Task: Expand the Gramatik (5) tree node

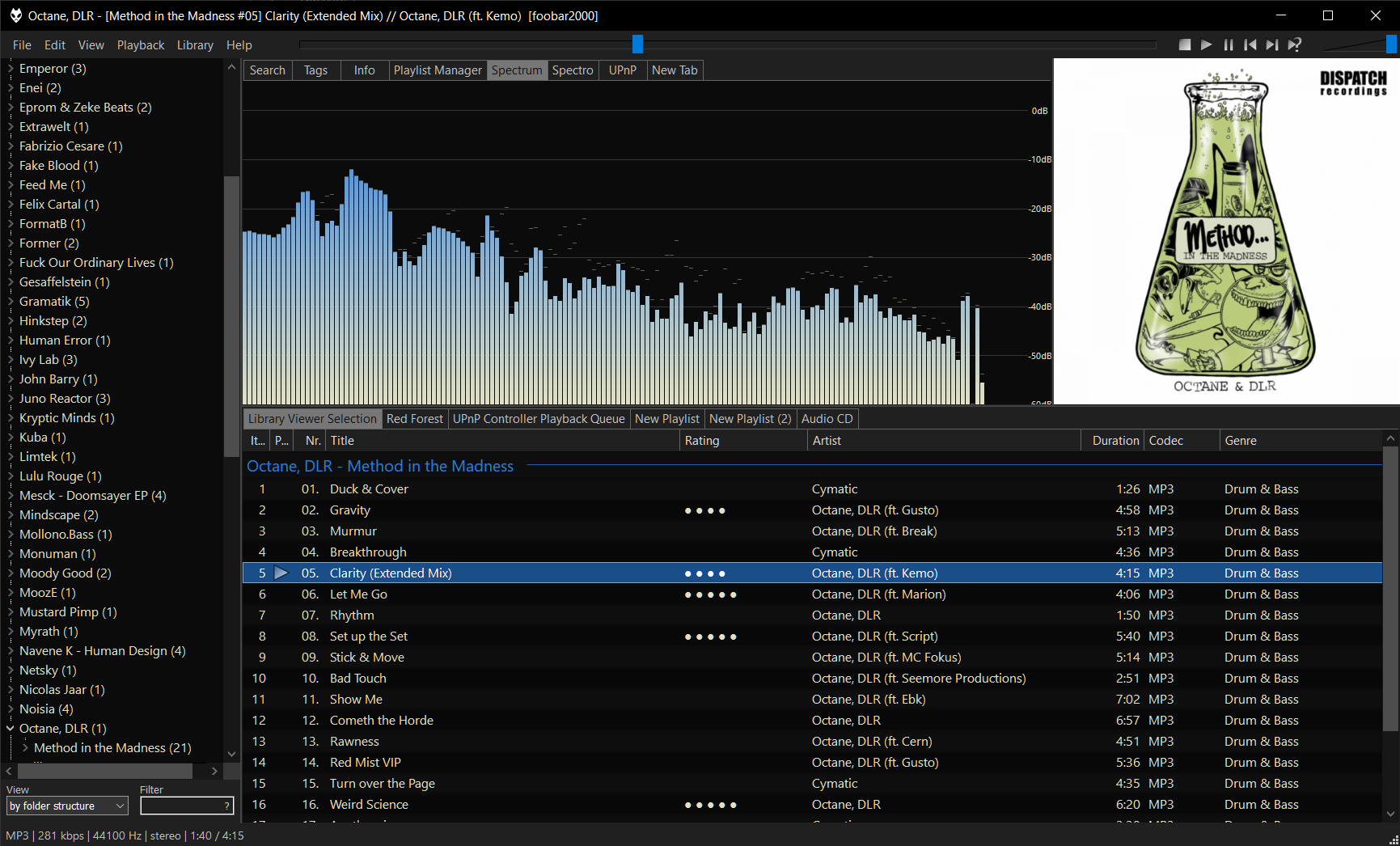Action: [11, 302]
